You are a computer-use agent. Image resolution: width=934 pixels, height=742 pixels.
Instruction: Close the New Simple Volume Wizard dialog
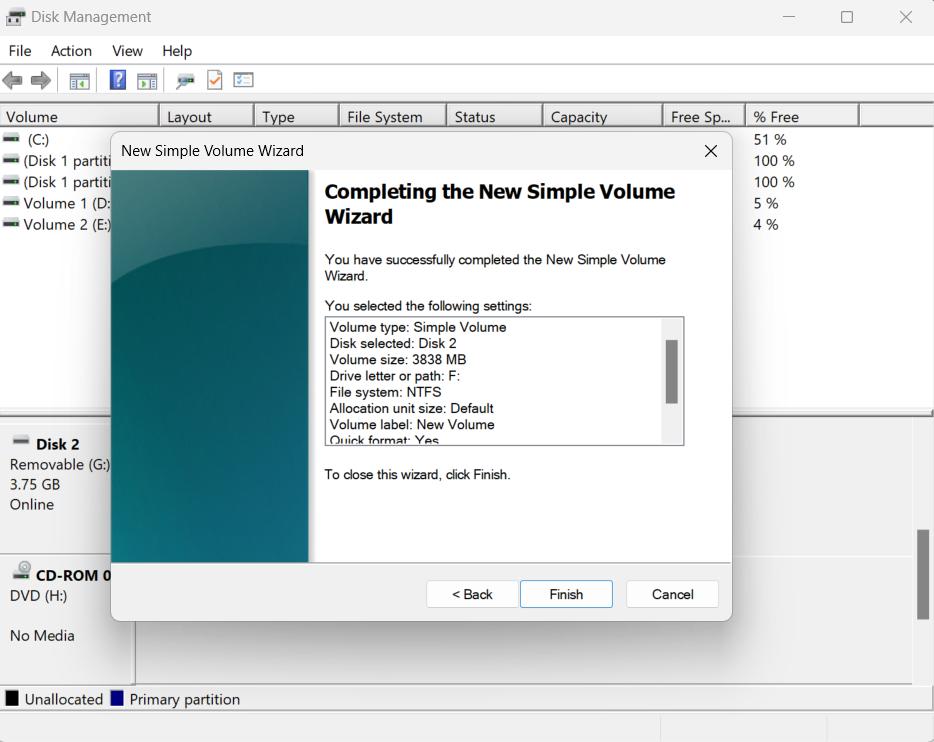(x=711, y=151)
